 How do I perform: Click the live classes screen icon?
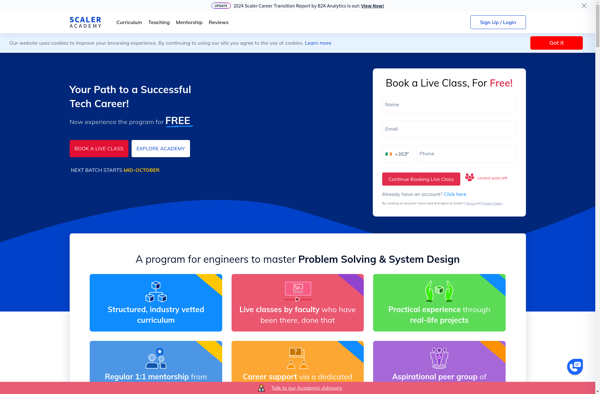298,291
